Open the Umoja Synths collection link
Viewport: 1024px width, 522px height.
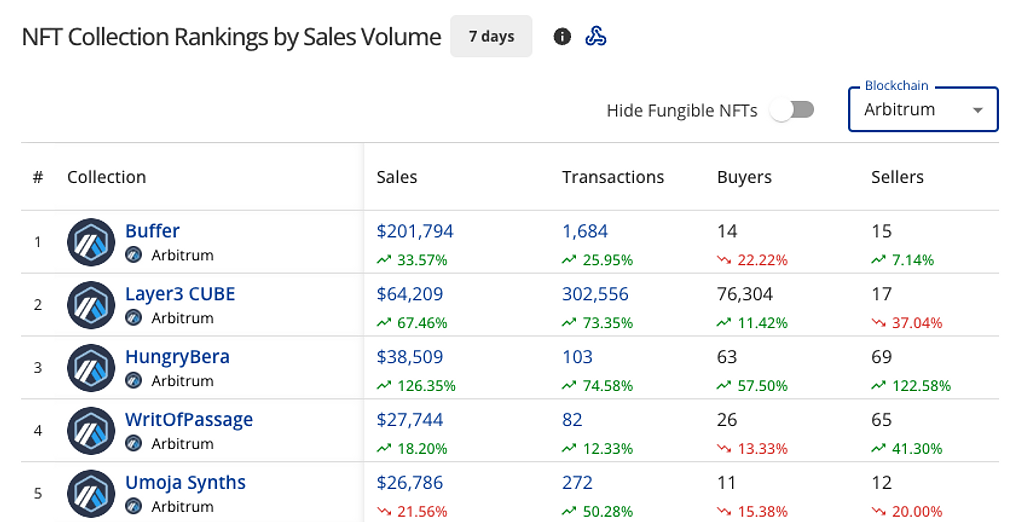185,482
